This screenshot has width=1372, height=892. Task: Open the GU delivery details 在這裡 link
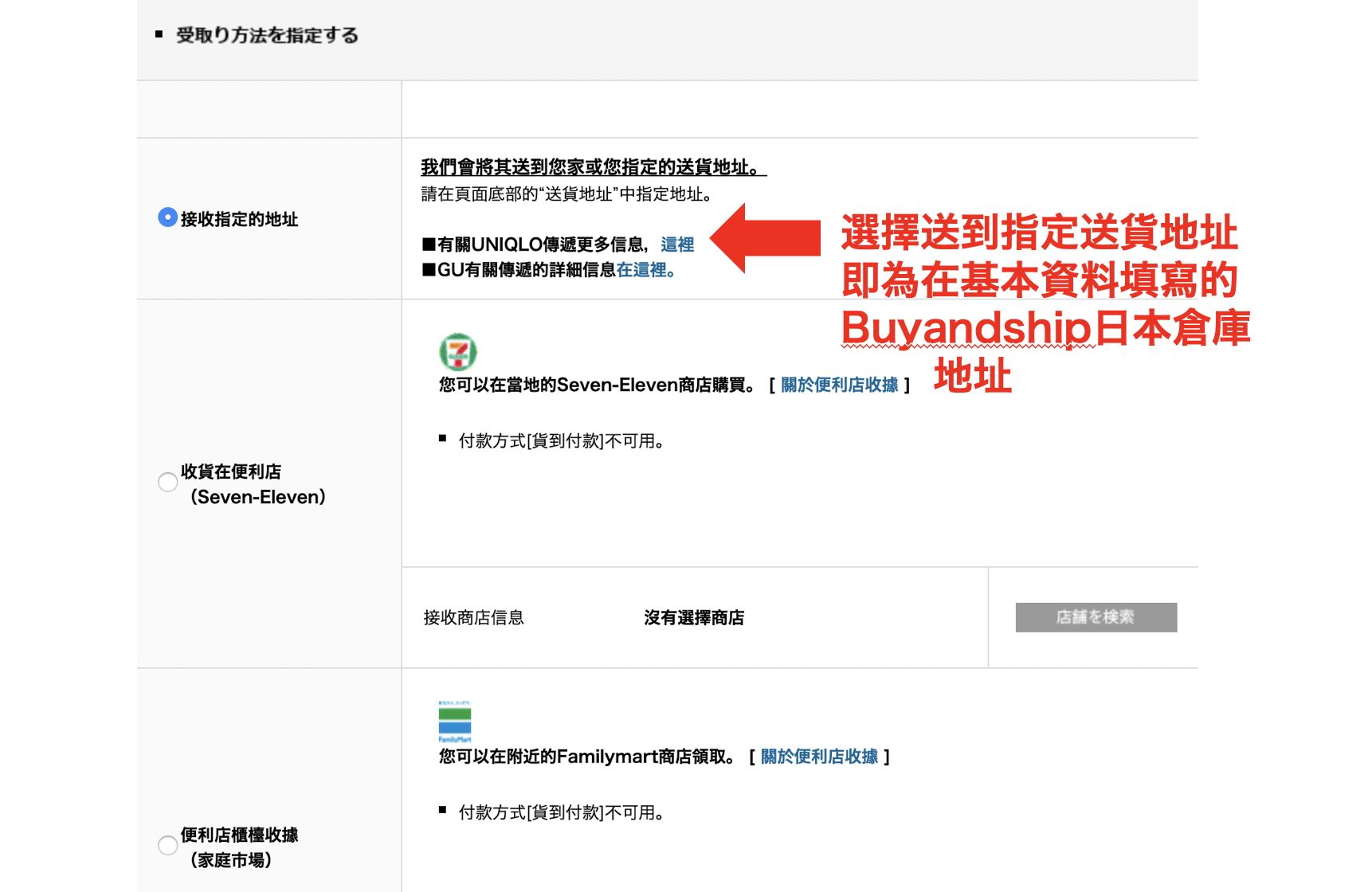tap(645, 270)
